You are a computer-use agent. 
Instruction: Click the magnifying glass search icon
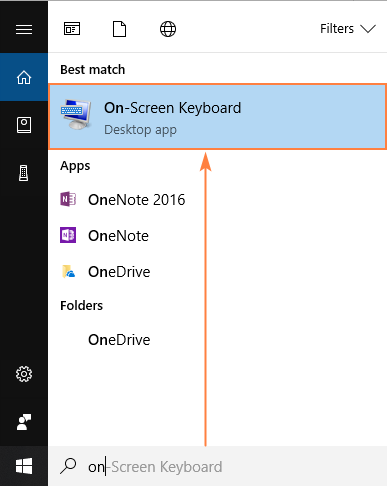tap(68, 466)
